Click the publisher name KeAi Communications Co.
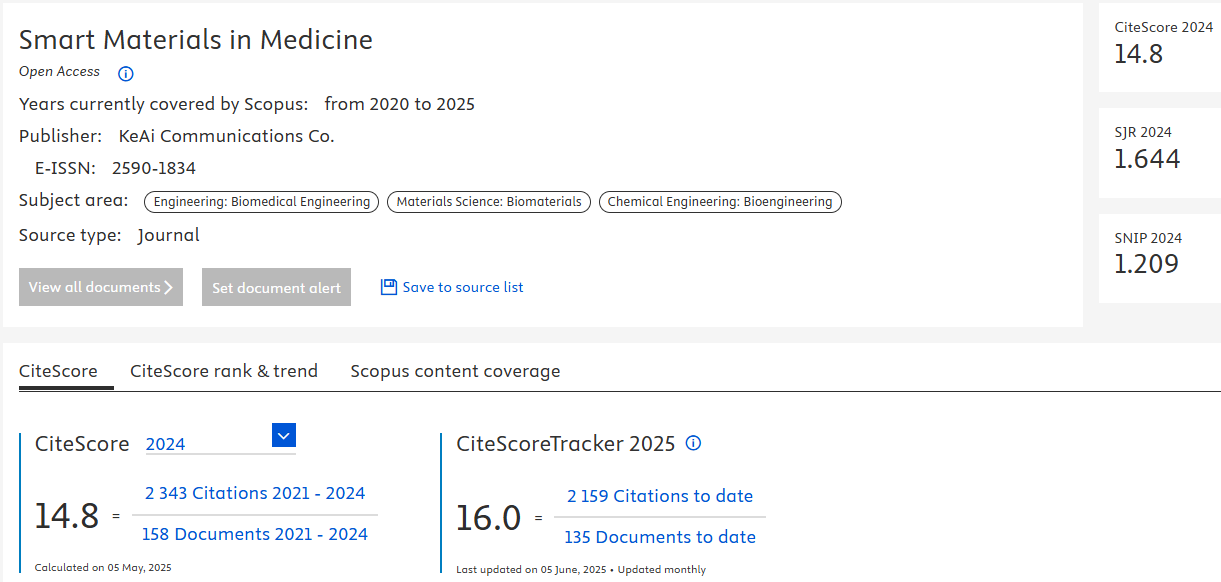 [x=226, y=136]
